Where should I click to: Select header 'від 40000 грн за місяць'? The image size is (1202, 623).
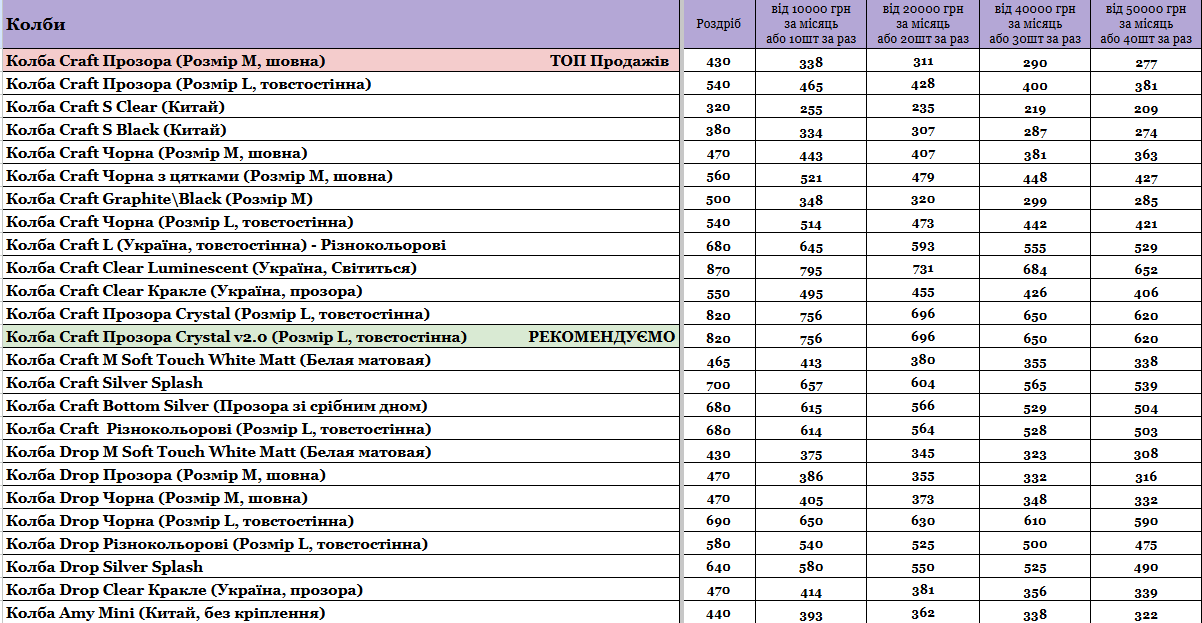[1035, 23]
